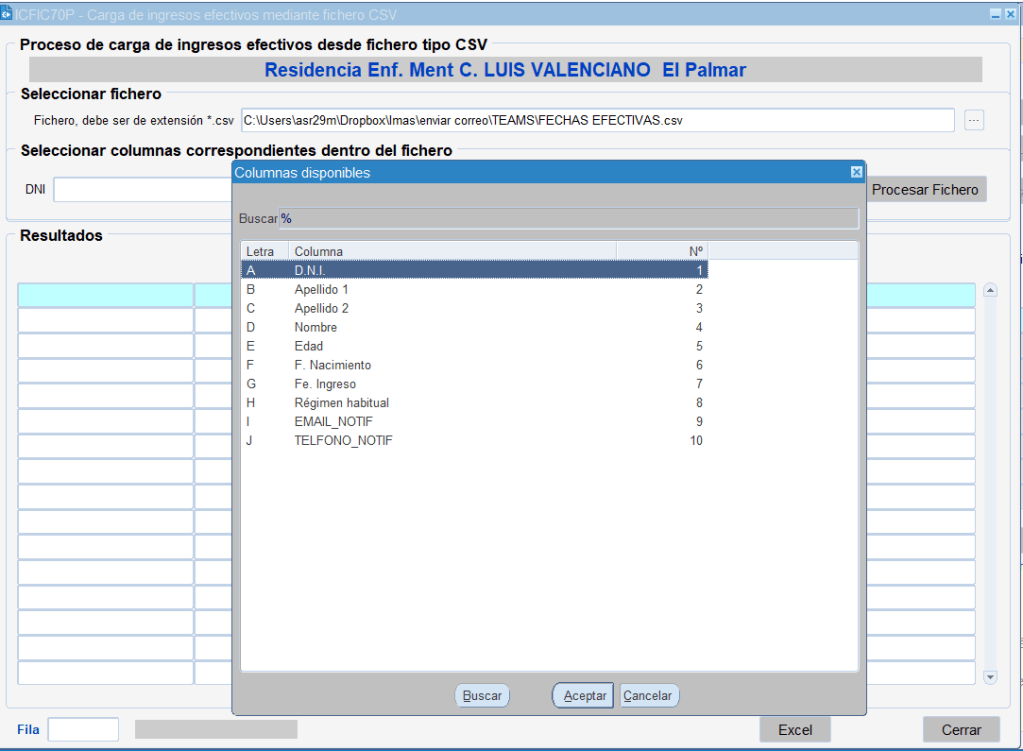The width and height of the screenshot is (1023, 751).
Task: Click the CSV file path field
Action: click(597, 120)
